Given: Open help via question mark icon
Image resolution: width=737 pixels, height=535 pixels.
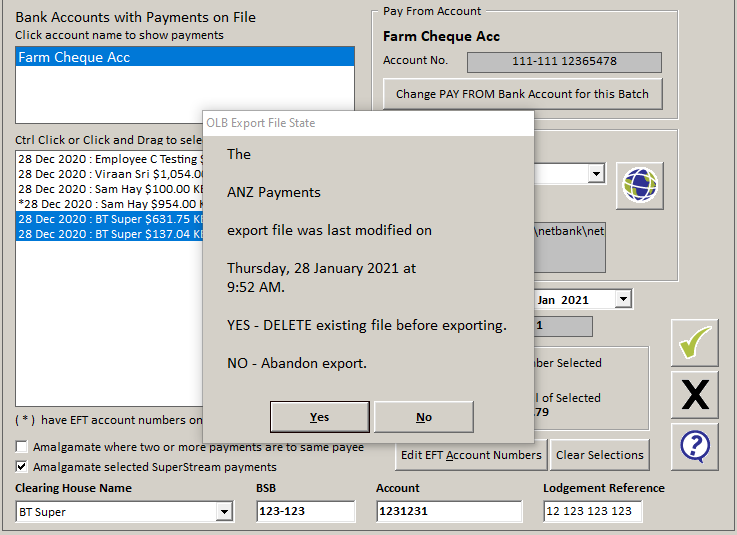Looking at the screenshot, I should tap(695, 446).
